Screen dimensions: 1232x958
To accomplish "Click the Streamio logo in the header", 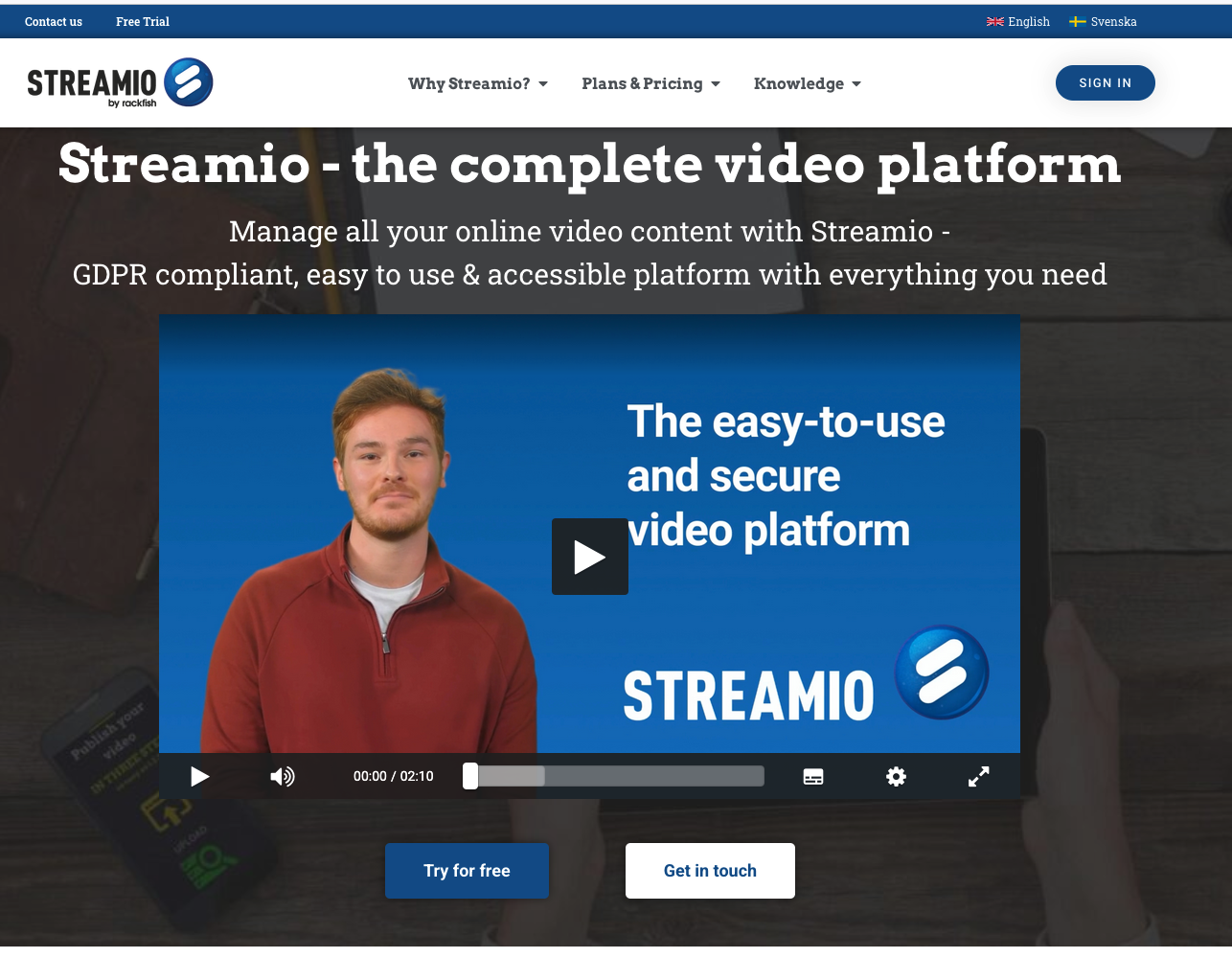I will (120, 83).
